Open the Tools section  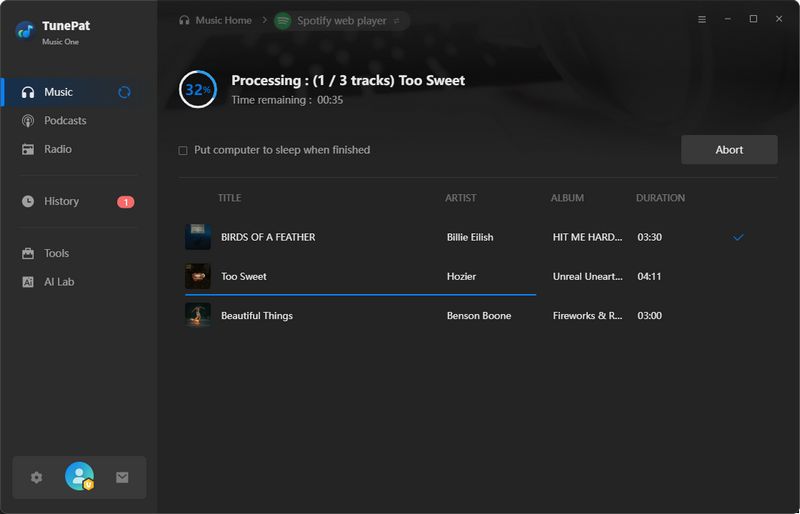pos(56,254)
